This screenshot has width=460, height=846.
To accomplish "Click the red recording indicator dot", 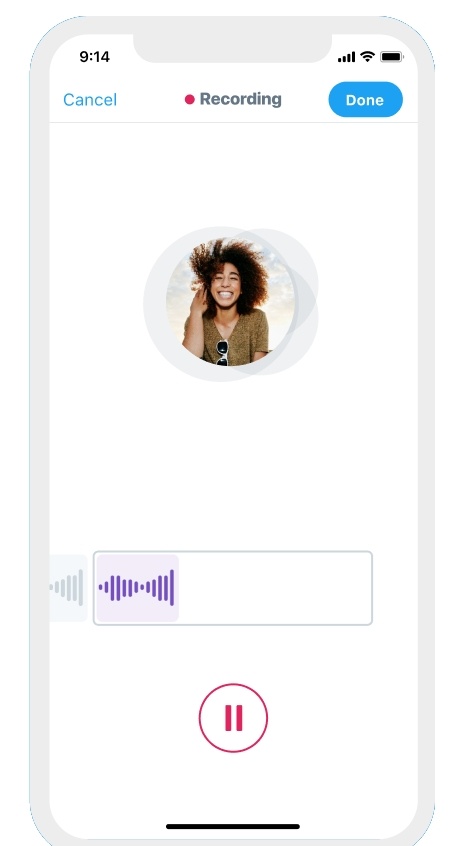I will pos(189,99).
